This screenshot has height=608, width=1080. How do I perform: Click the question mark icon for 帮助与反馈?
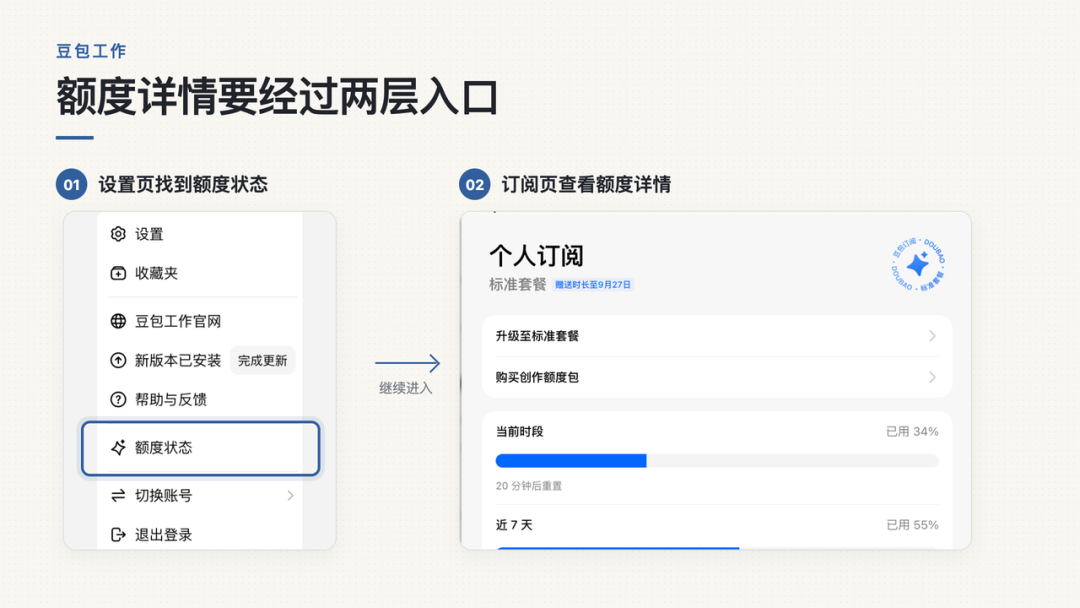(118, 399)
